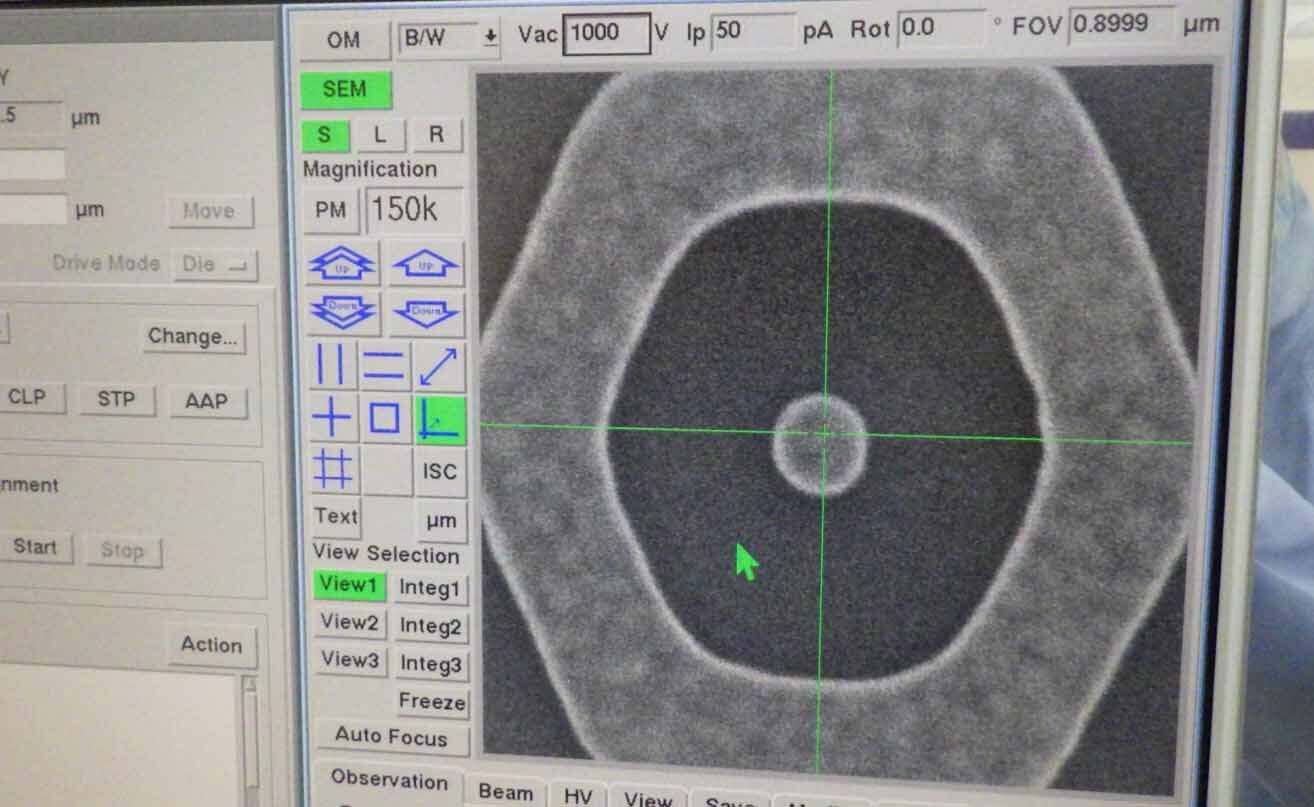The height and width of the screenshot is (807, 1314).
Task: Click the double-arrow magnification Down icon
Action: [x=343, y=313]
